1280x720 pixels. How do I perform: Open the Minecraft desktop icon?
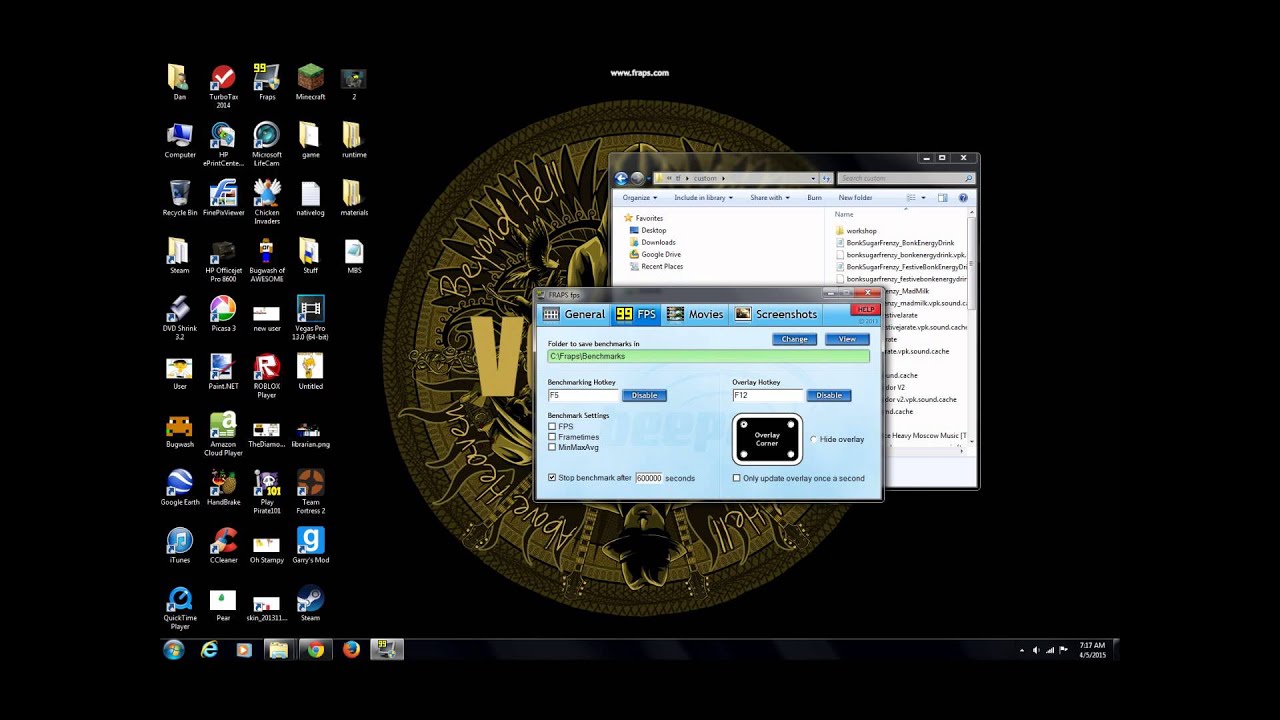pyautogui.click(x=310, y=82)
